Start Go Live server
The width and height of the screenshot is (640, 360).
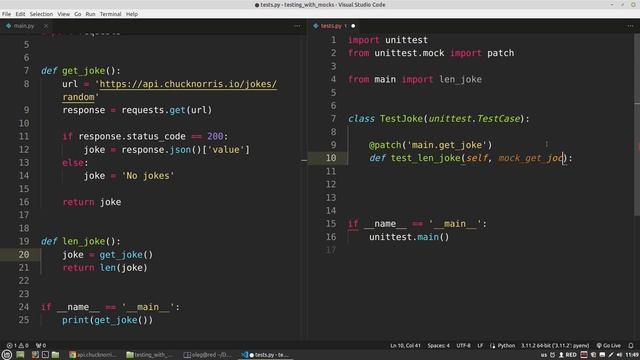(608, 346)
